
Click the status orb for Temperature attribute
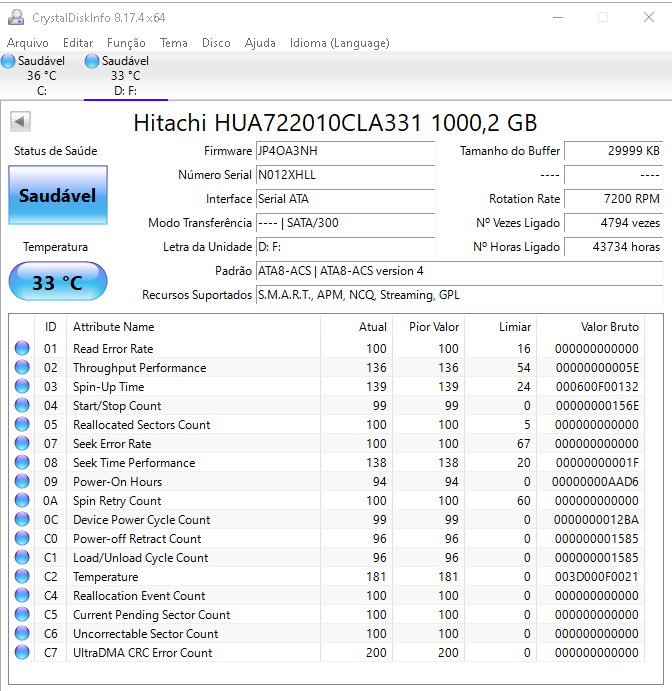(x=22, y=576)
